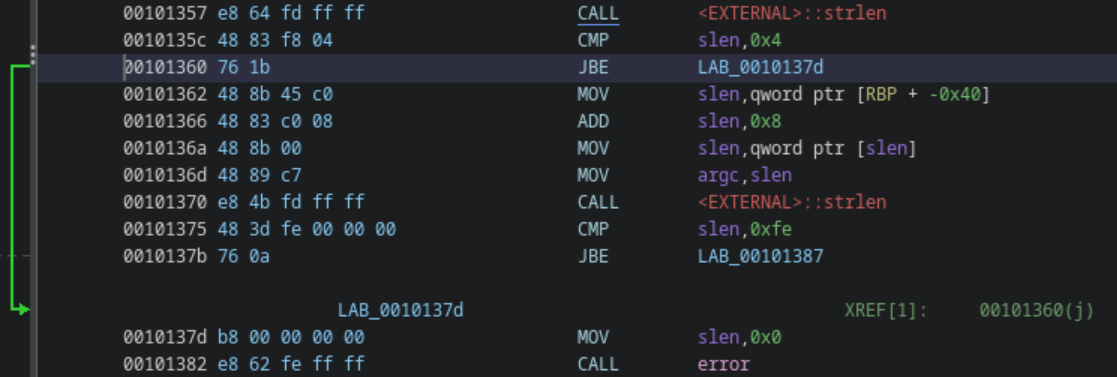Follow the 00101360(j) cross reference

[x=1037, y=310]
